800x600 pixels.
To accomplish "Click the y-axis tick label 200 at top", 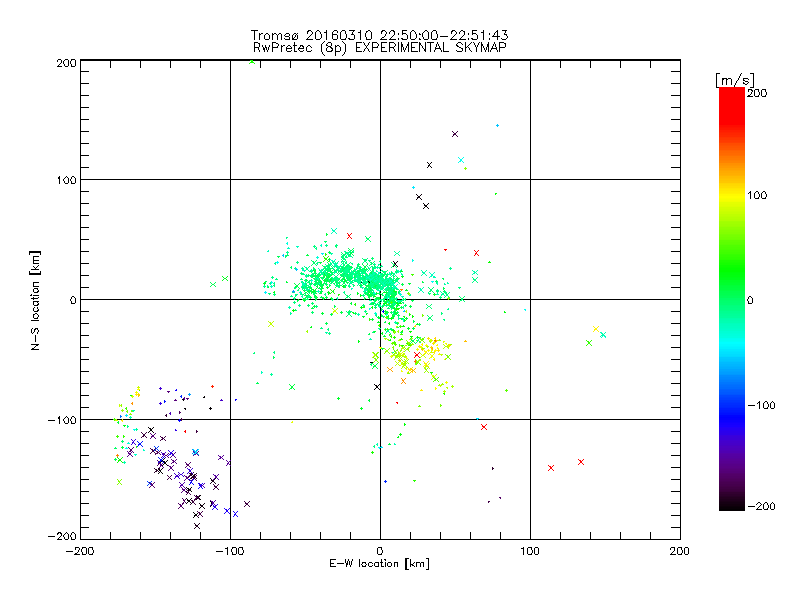I will [67, 63].
